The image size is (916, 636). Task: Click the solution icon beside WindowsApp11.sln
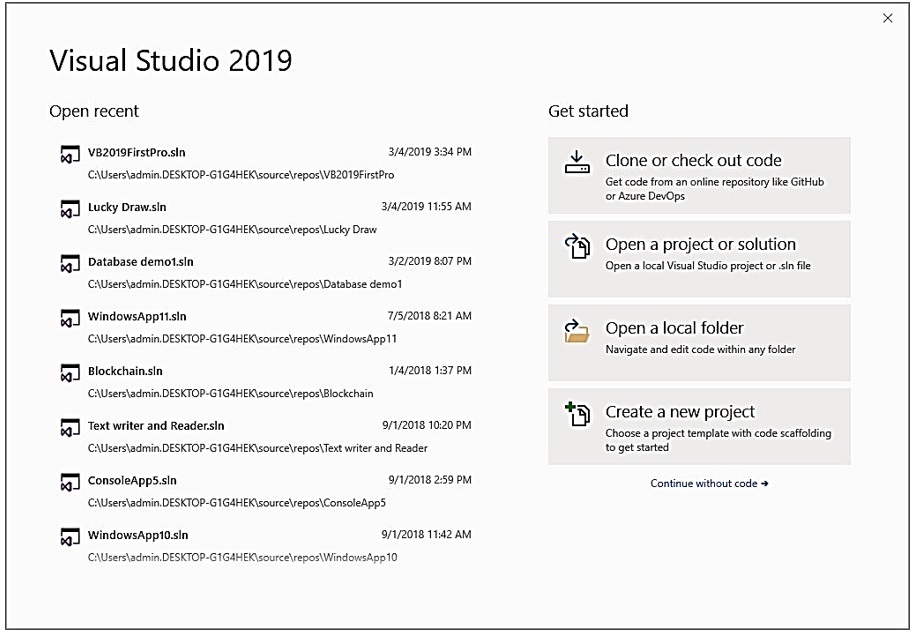[x=70, y=318]
